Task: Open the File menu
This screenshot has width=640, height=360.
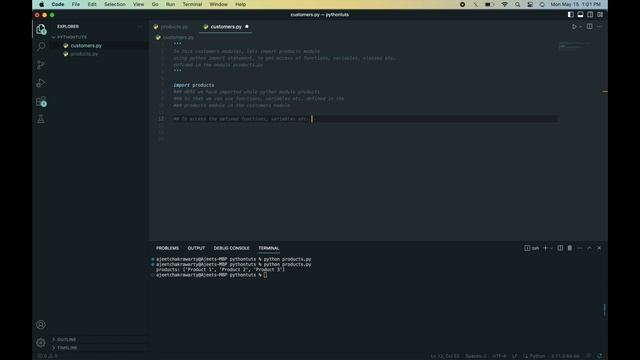Action: pyautogui.click(x=76, y=4)
